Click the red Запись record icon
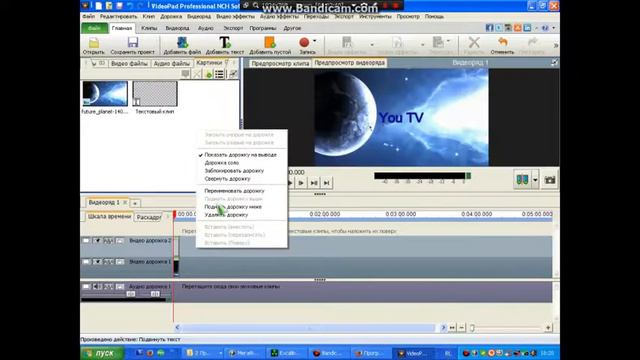The height and width of the screenshot is (360, 640). 304,42
